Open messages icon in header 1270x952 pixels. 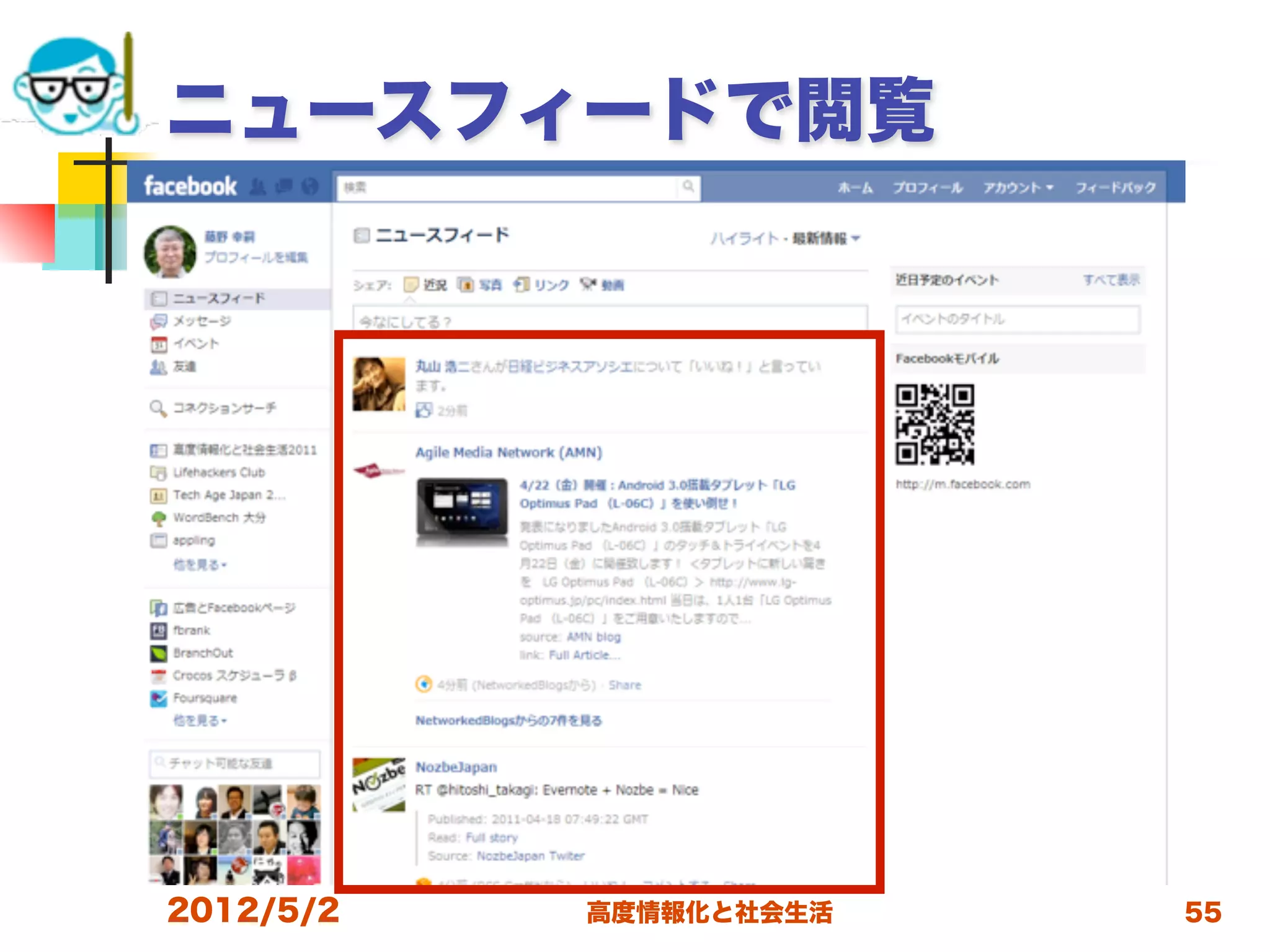click(x=284, y=186)
